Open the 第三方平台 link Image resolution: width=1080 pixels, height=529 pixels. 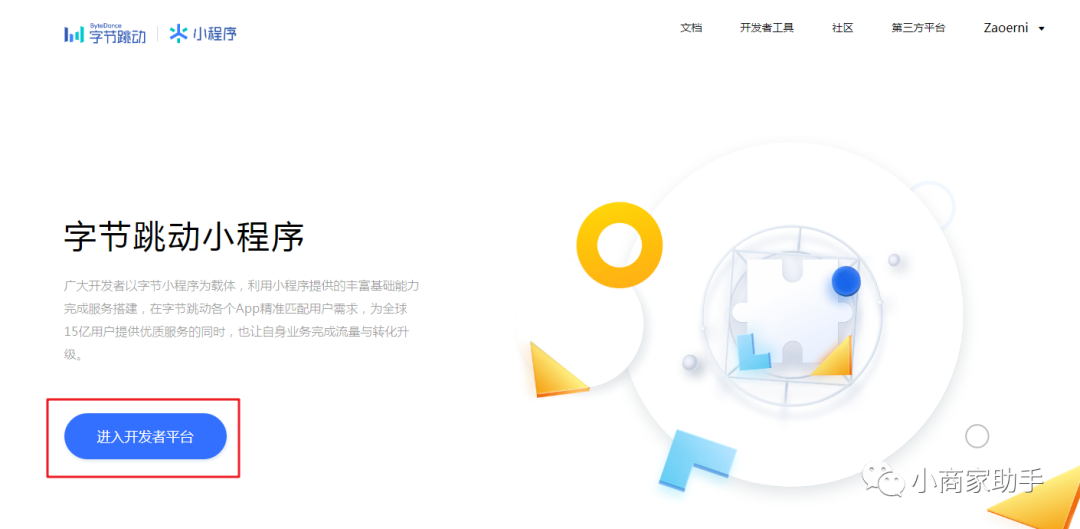(918, 28)
